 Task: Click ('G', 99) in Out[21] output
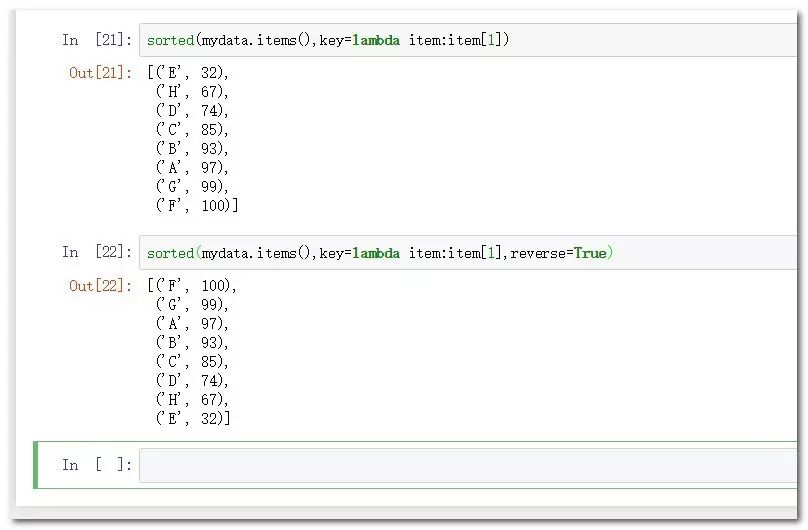[x=192, y=186]
